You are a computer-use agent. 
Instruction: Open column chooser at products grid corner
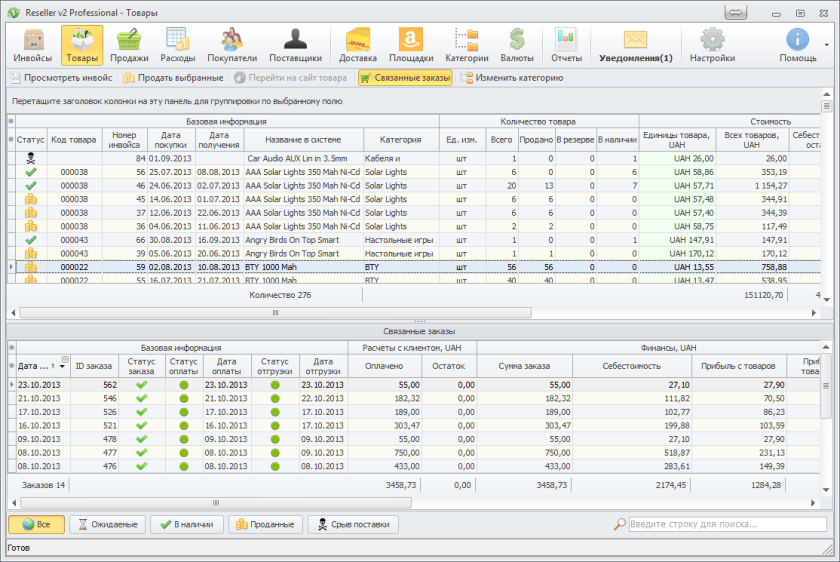[x=11, y=121]
